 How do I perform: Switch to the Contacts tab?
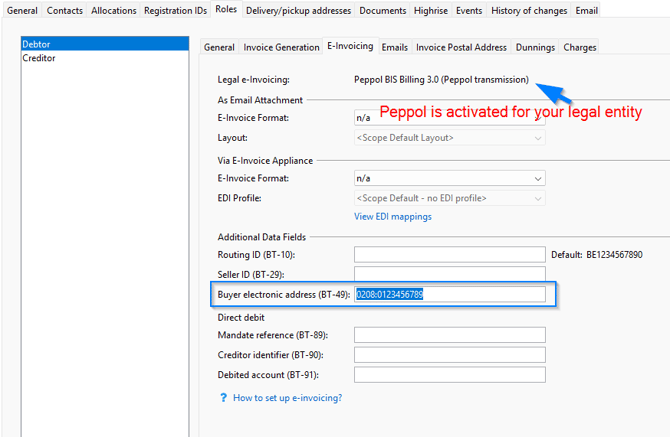(65, 11)
